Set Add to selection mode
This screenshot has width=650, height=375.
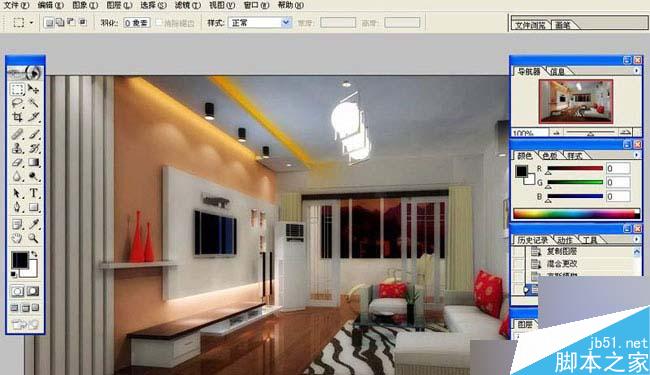(60, 22)
